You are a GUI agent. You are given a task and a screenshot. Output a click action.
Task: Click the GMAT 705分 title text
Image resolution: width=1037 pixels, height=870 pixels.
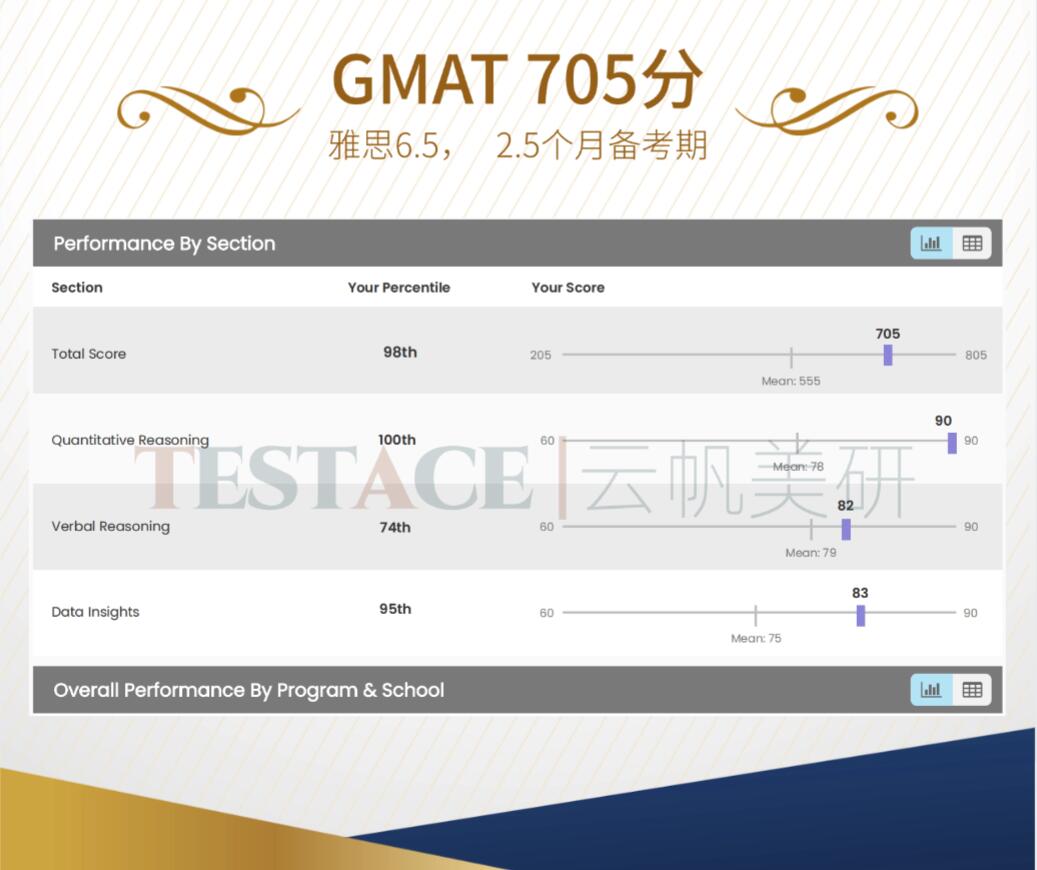pos(517,79)
